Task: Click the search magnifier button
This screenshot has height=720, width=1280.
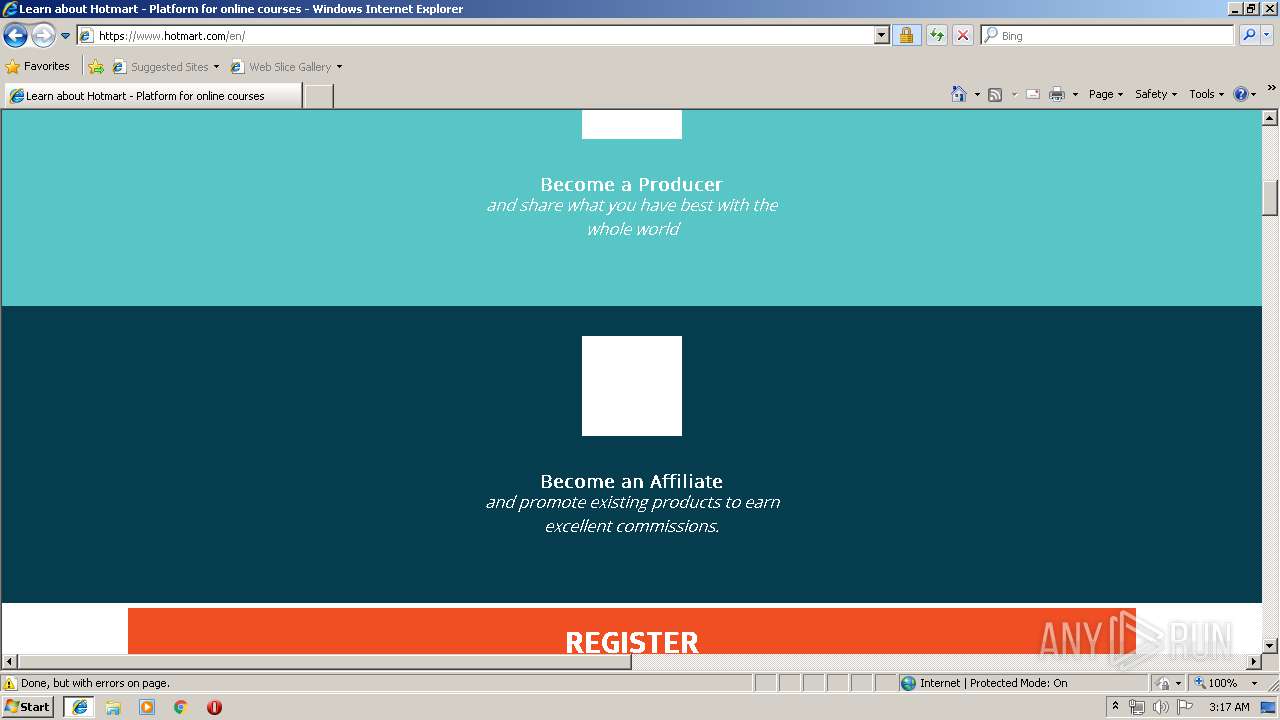Action: 1248,36
